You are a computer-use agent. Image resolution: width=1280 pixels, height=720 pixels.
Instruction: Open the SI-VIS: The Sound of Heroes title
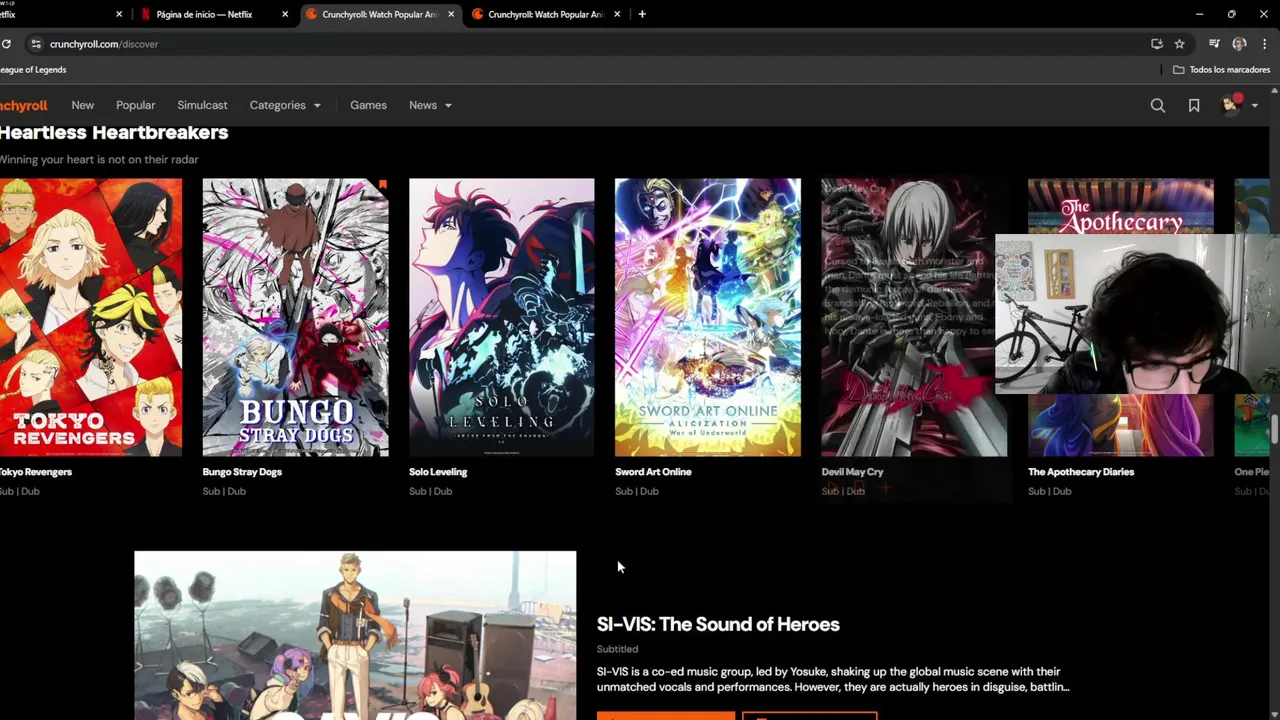coord(718,624)
